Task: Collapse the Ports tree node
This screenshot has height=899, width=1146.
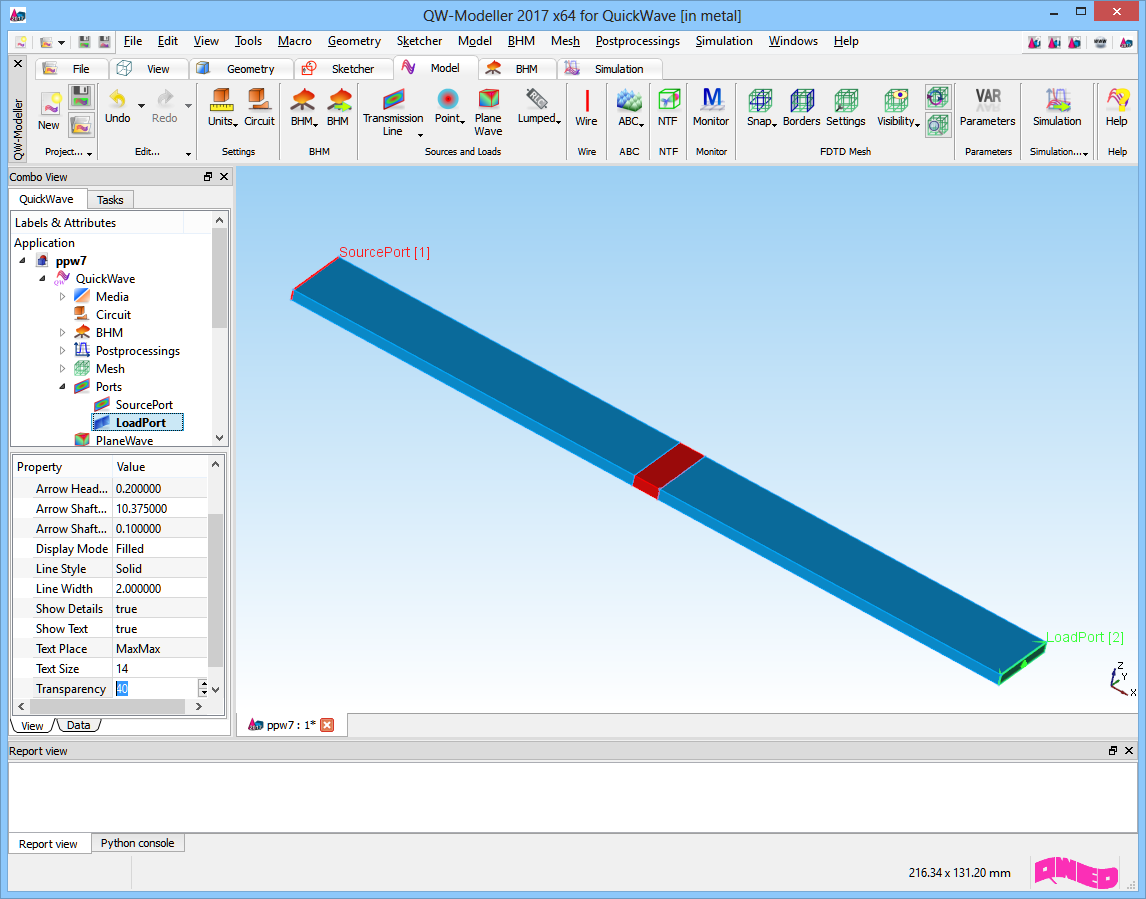Action: (x=62, y=387)
